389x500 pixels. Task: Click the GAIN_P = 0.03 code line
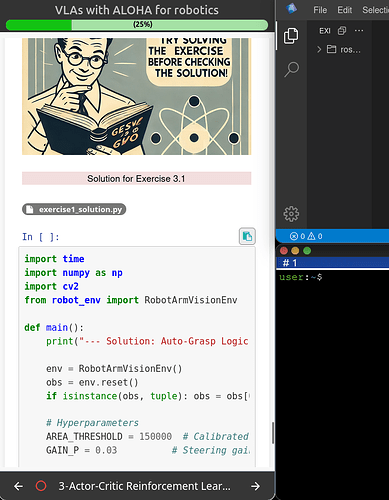coord(82,450)
